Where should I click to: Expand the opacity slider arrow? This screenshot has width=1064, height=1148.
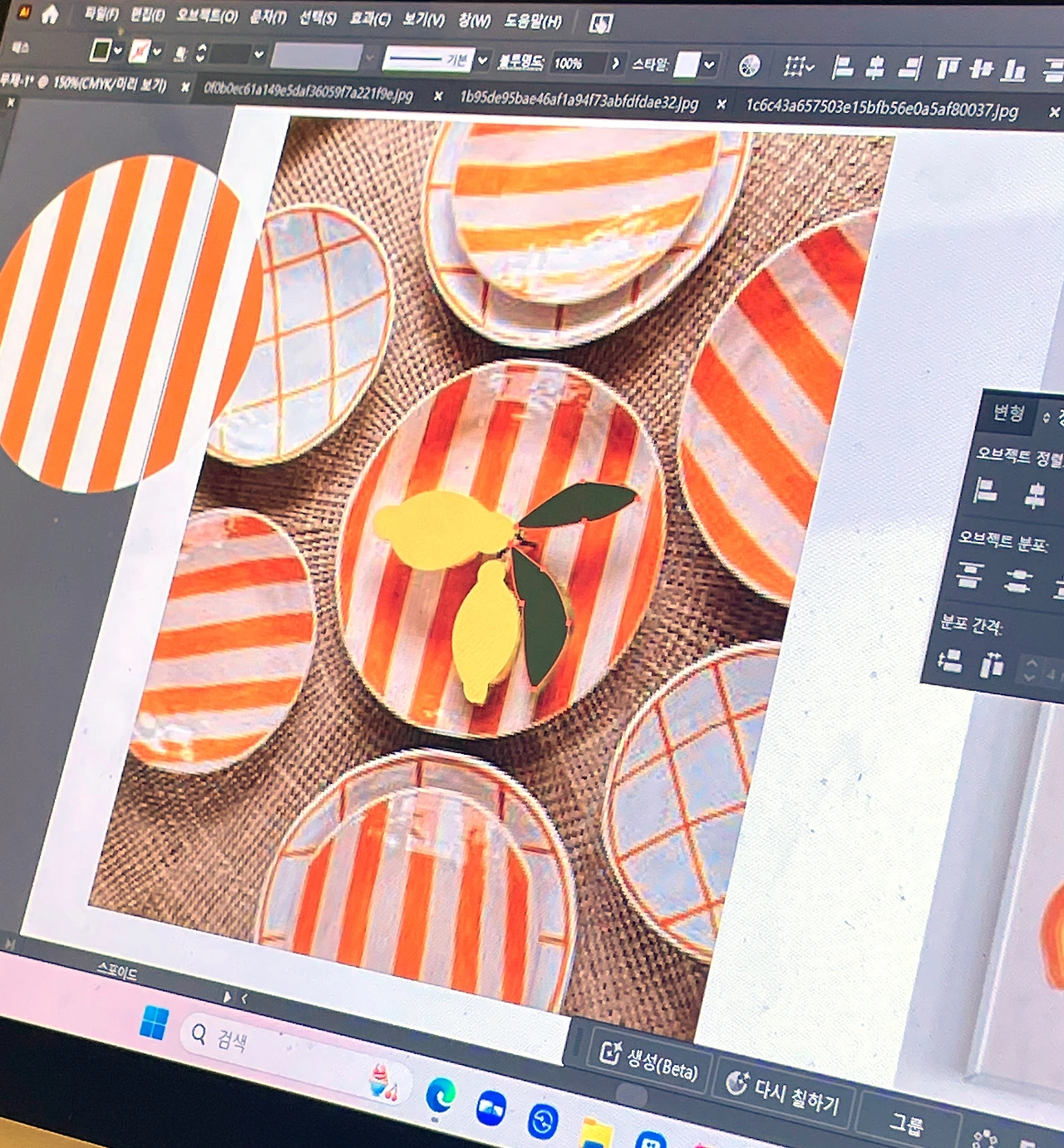pyautogui.click(x=615, y=64)
